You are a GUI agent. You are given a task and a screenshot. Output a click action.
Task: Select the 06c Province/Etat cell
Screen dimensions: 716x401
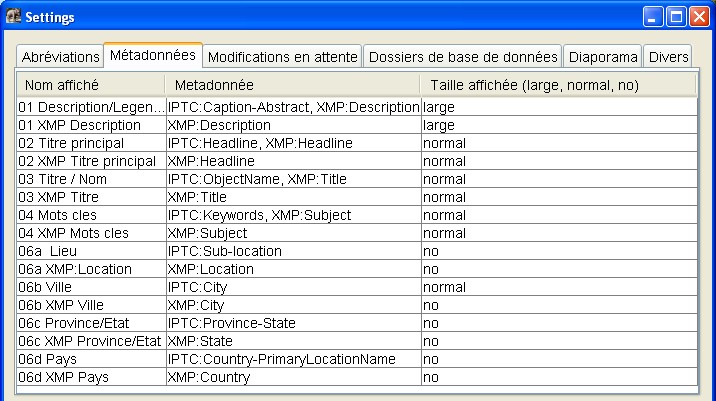(91, 323)
